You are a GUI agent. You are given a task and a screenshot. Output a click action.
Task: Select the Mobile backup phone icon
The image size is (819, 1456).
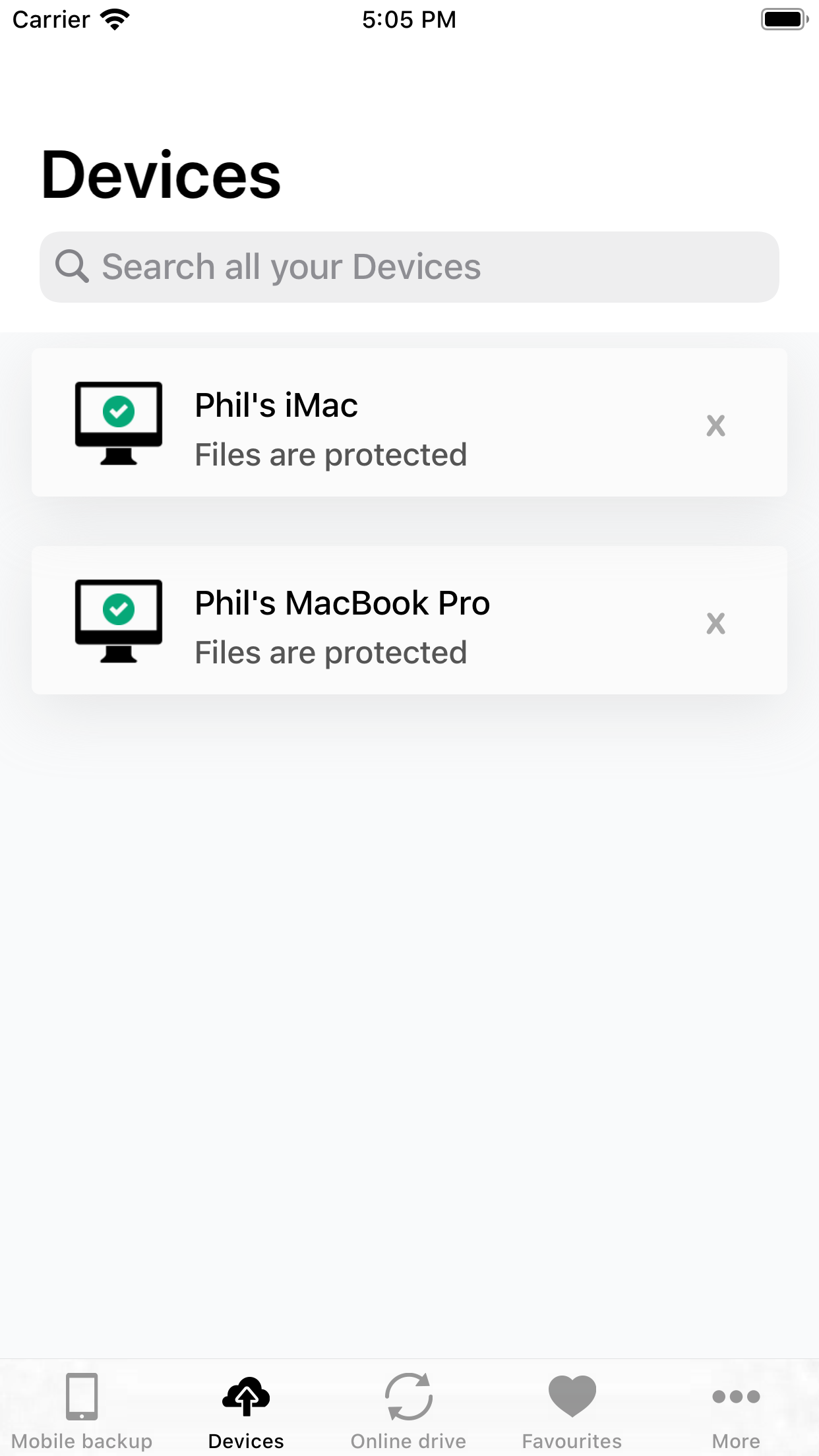pyautogui.click(x=82, y=1397)
